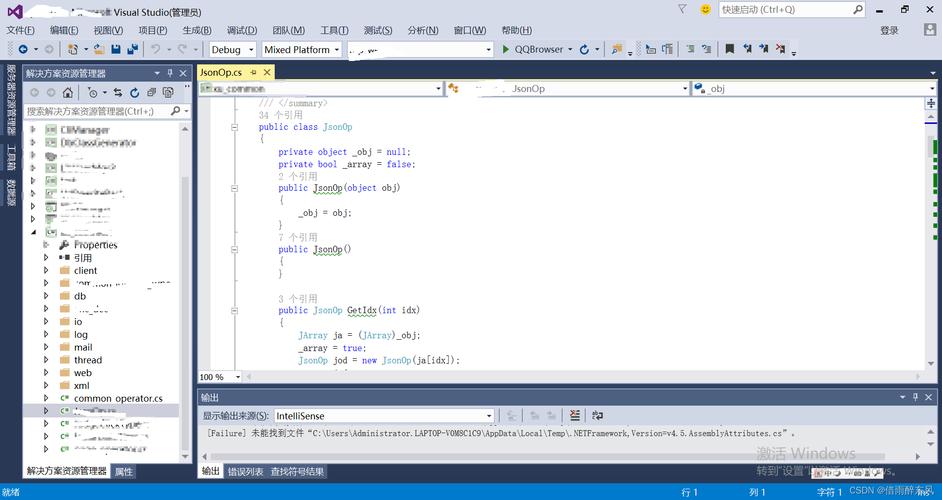The width and height of the screenshot is (942, 500).
Task: Click Collapse All icon in Solution Explorer
Action: click(151, 93)
